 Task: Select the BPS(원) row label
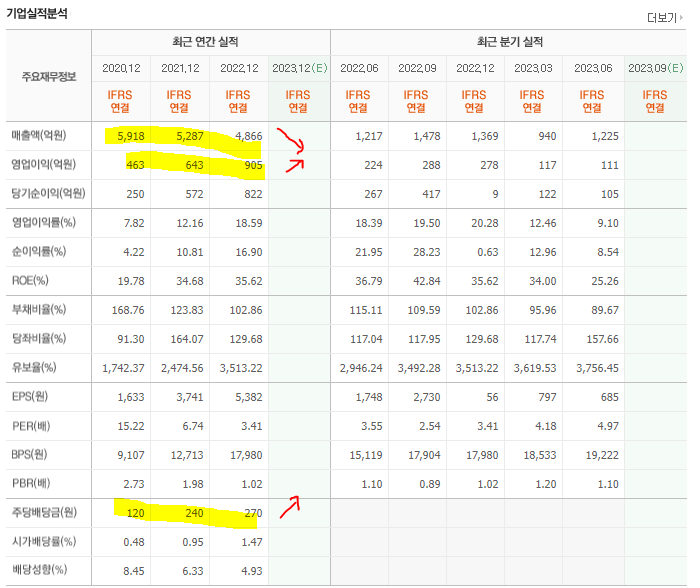[29, 455]
